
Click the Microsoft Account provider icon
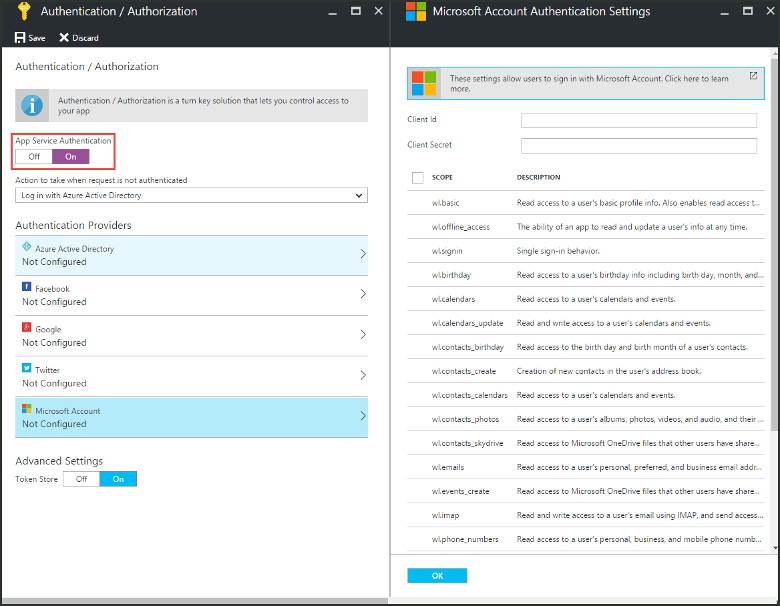[27, 408]
